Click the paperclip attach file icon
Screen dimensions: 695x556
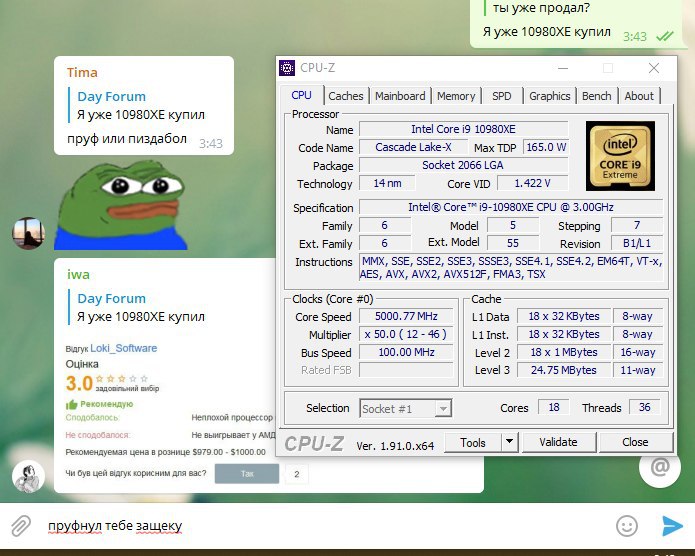[21, 526]
